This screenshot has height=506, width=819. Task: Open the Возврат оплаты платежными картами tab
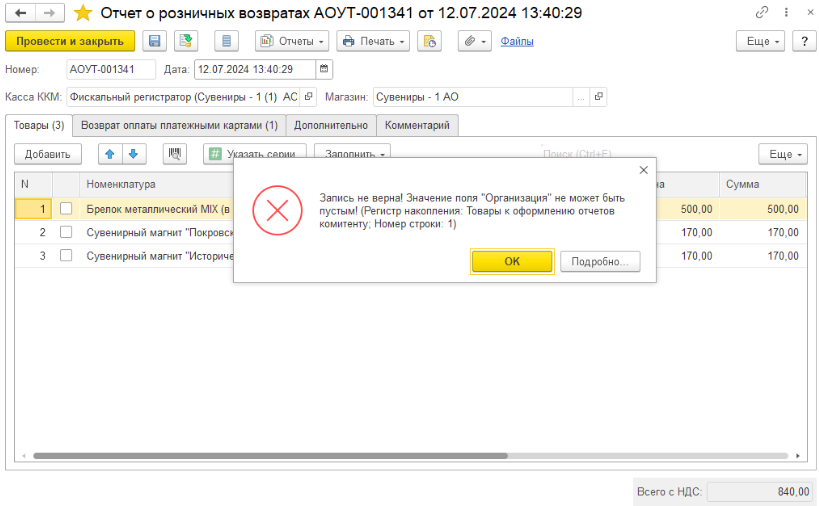click(x=179, y=125)
